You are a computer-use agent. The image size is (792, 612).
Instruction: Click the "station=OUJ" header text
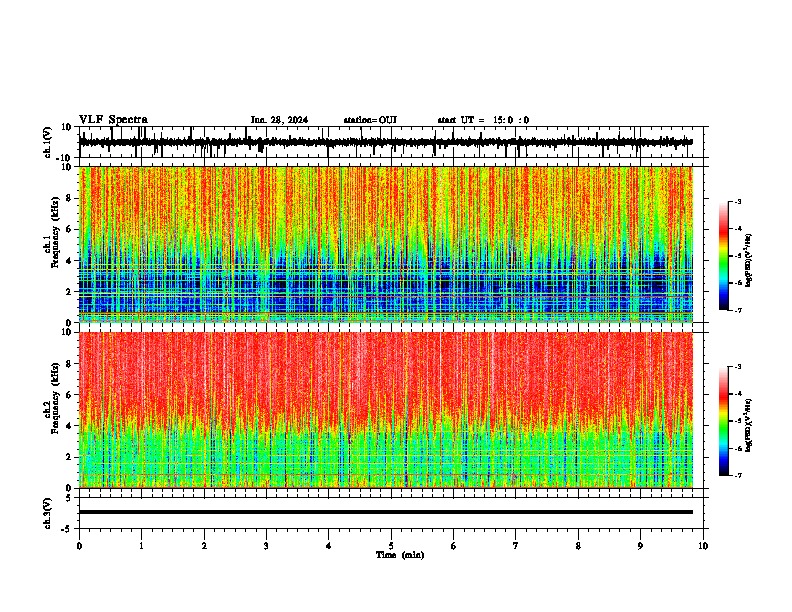[x=370, y=120]
